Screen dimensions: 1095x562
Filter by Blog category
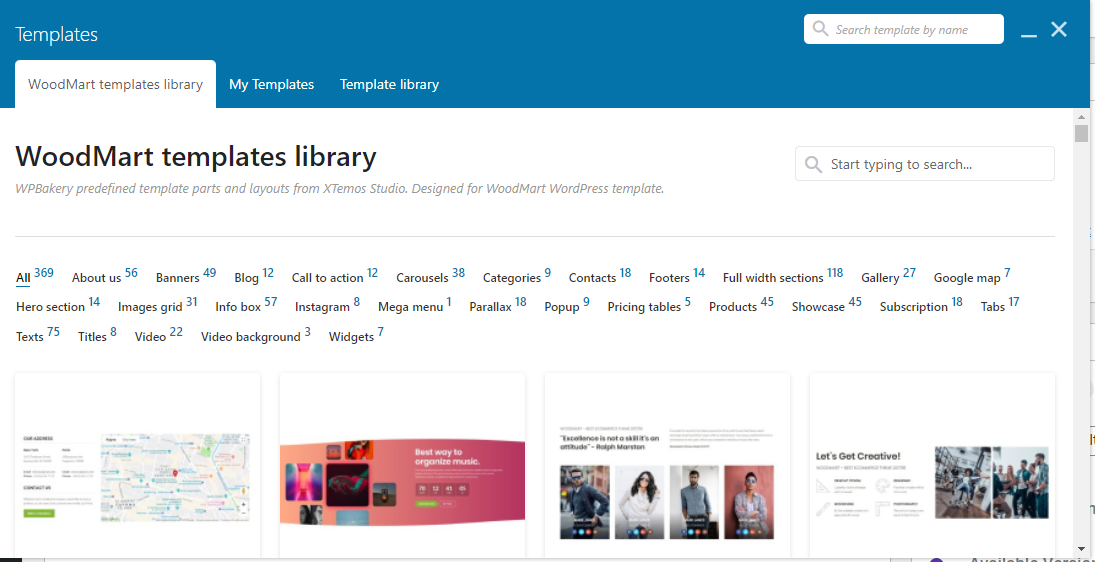pos(254,276)
